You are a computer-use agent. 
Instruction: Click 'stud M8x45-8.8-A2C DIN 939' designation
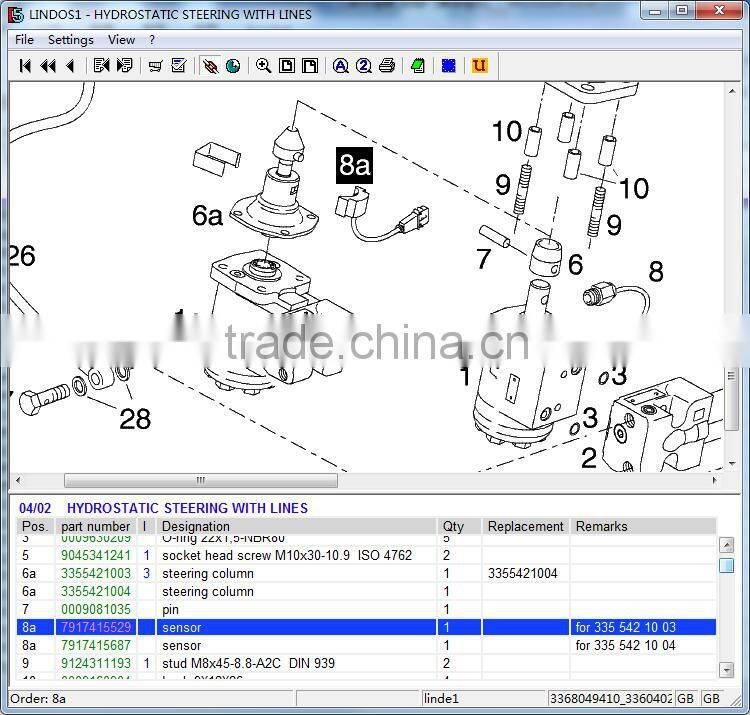point(248,663)
